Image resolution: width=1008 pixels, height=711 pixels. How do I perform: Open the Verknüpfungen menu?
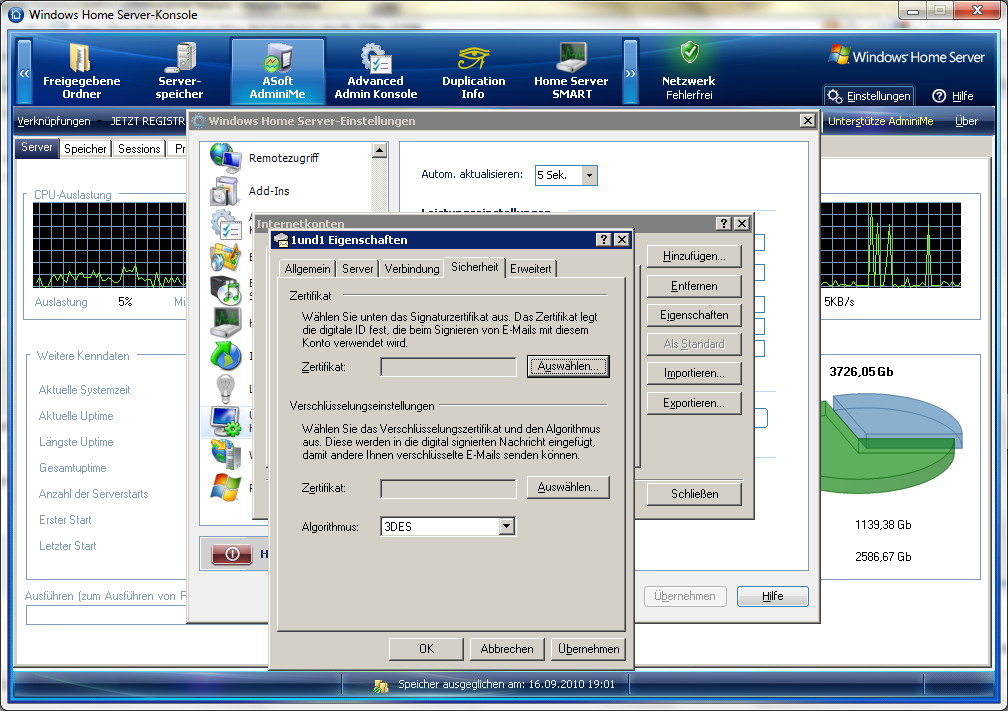(54, 121)
